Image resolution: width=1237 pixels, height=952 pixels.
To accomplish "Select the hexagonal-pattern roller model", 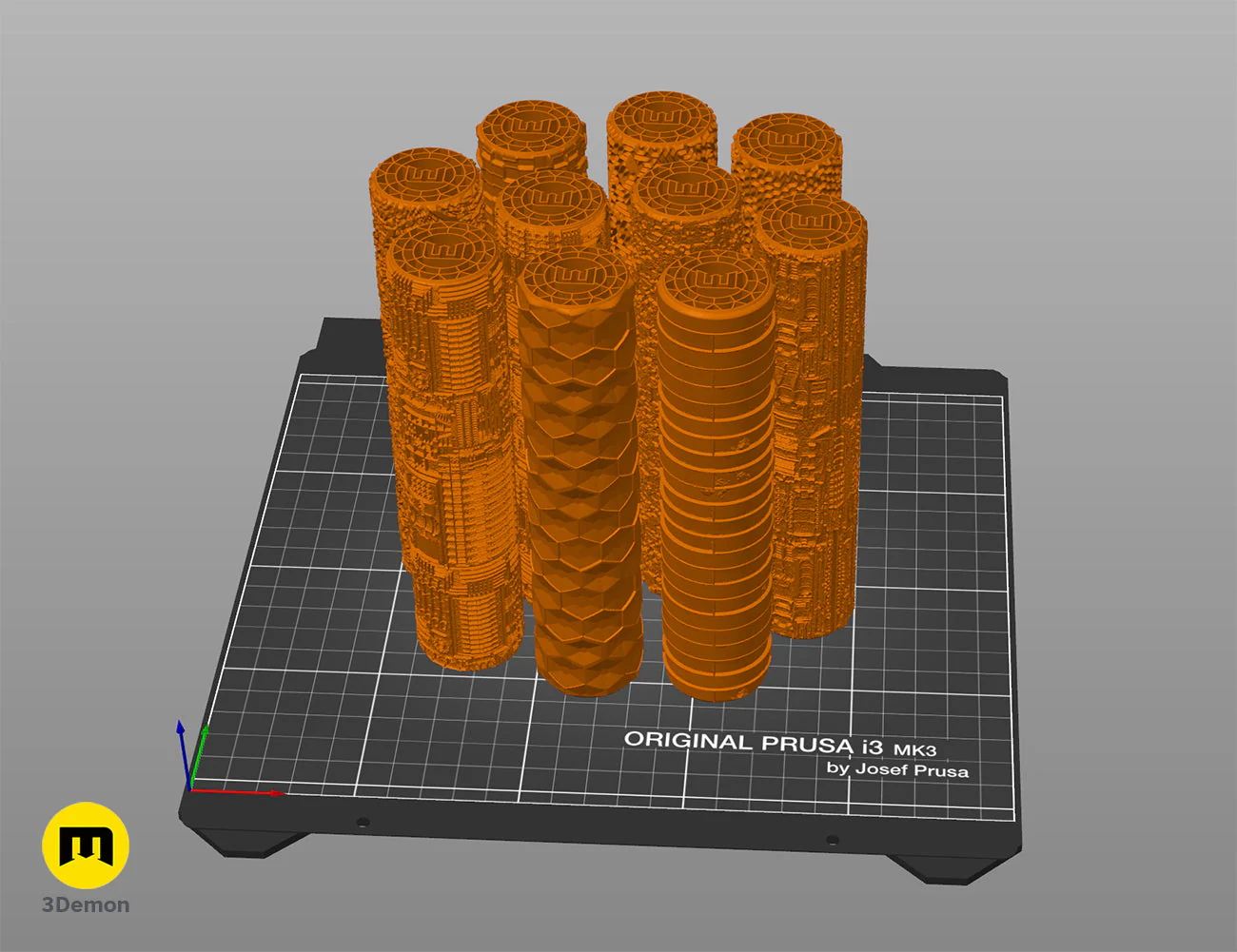I will pyautogui.click(x=576, y=476).
